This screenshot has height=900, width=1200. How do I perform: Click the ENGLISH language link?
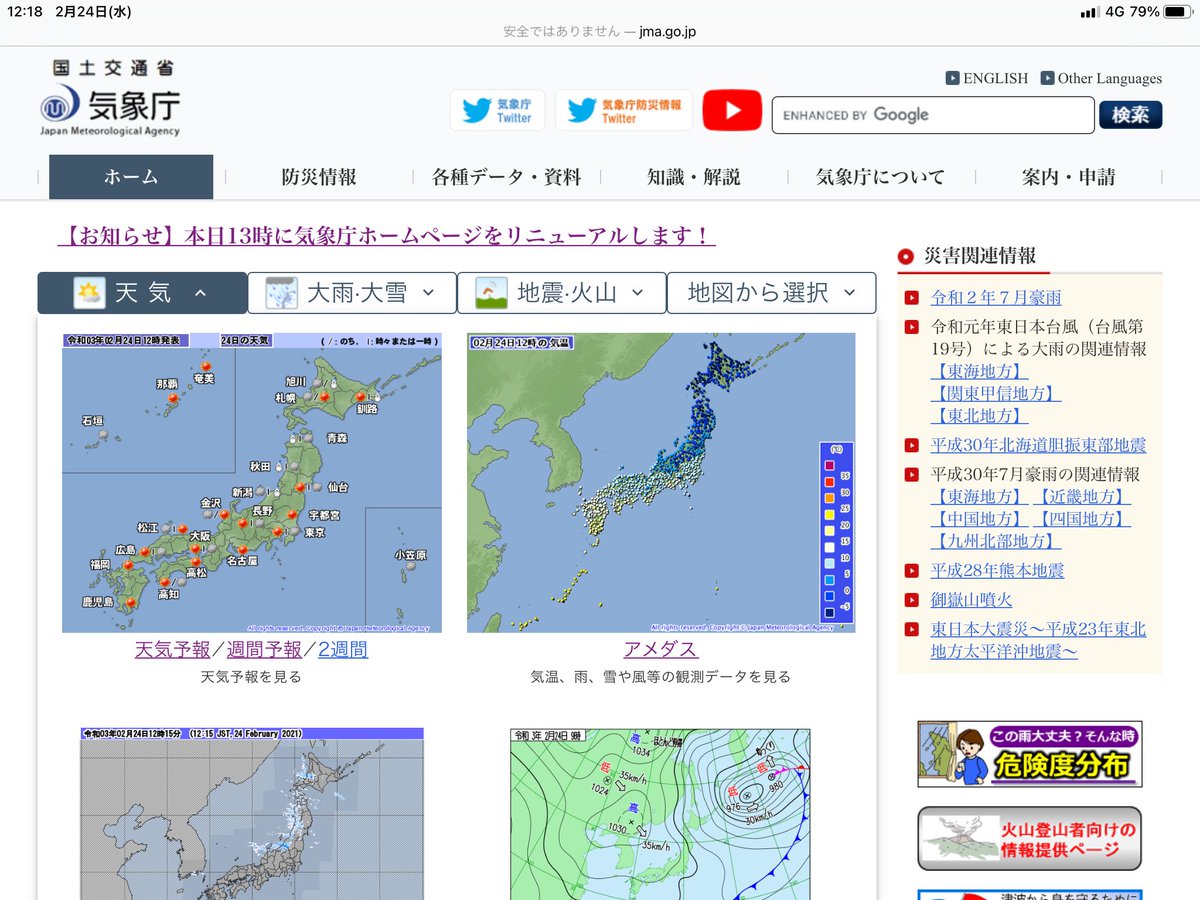point(995,78)
